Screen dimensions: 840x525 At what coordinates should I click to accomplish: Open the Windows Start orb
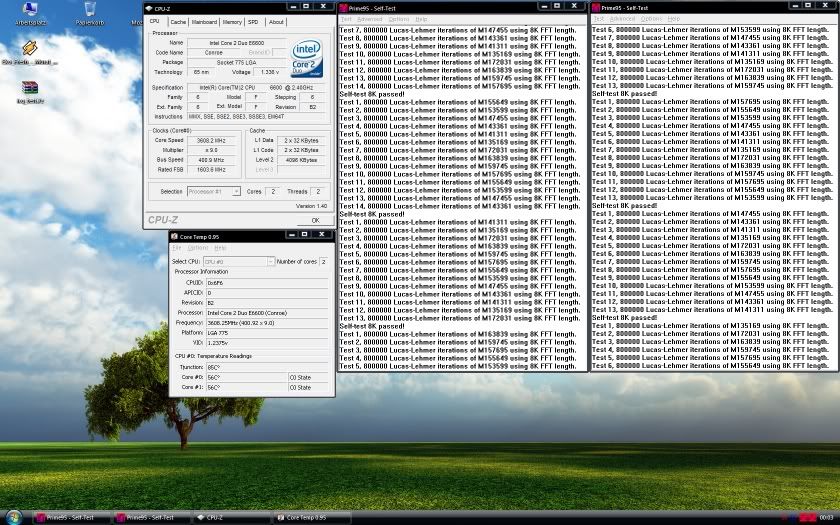13,517
